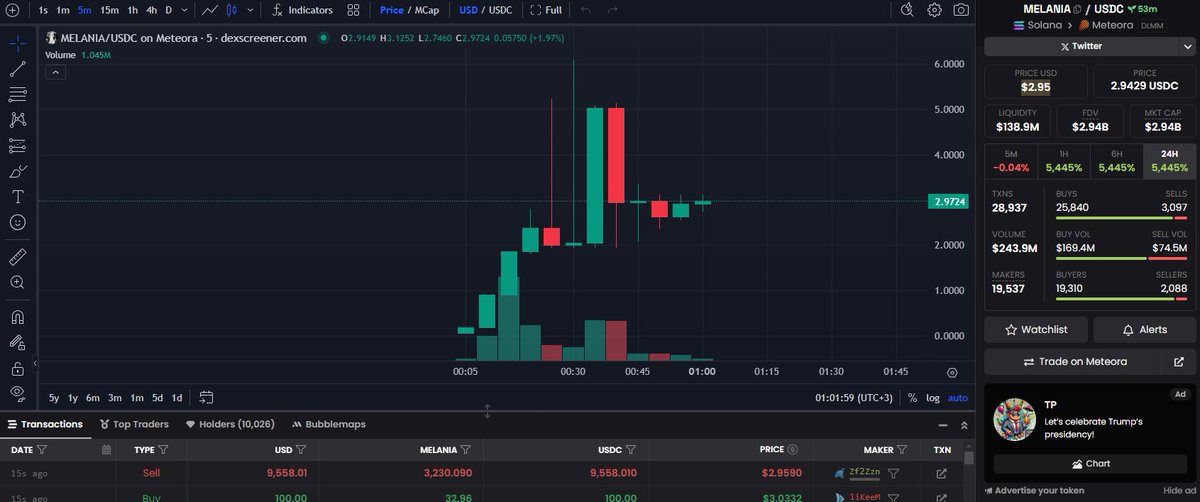Select the trend line drawing tool
The width and height of the screenshot is (1200, 502).
point(17,69)
